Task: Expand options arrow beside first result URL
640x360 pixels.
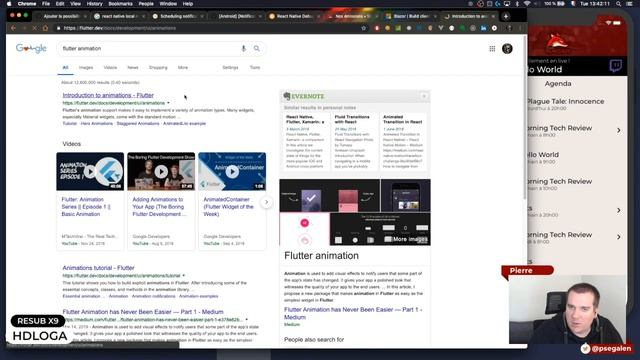Action: 168,103
